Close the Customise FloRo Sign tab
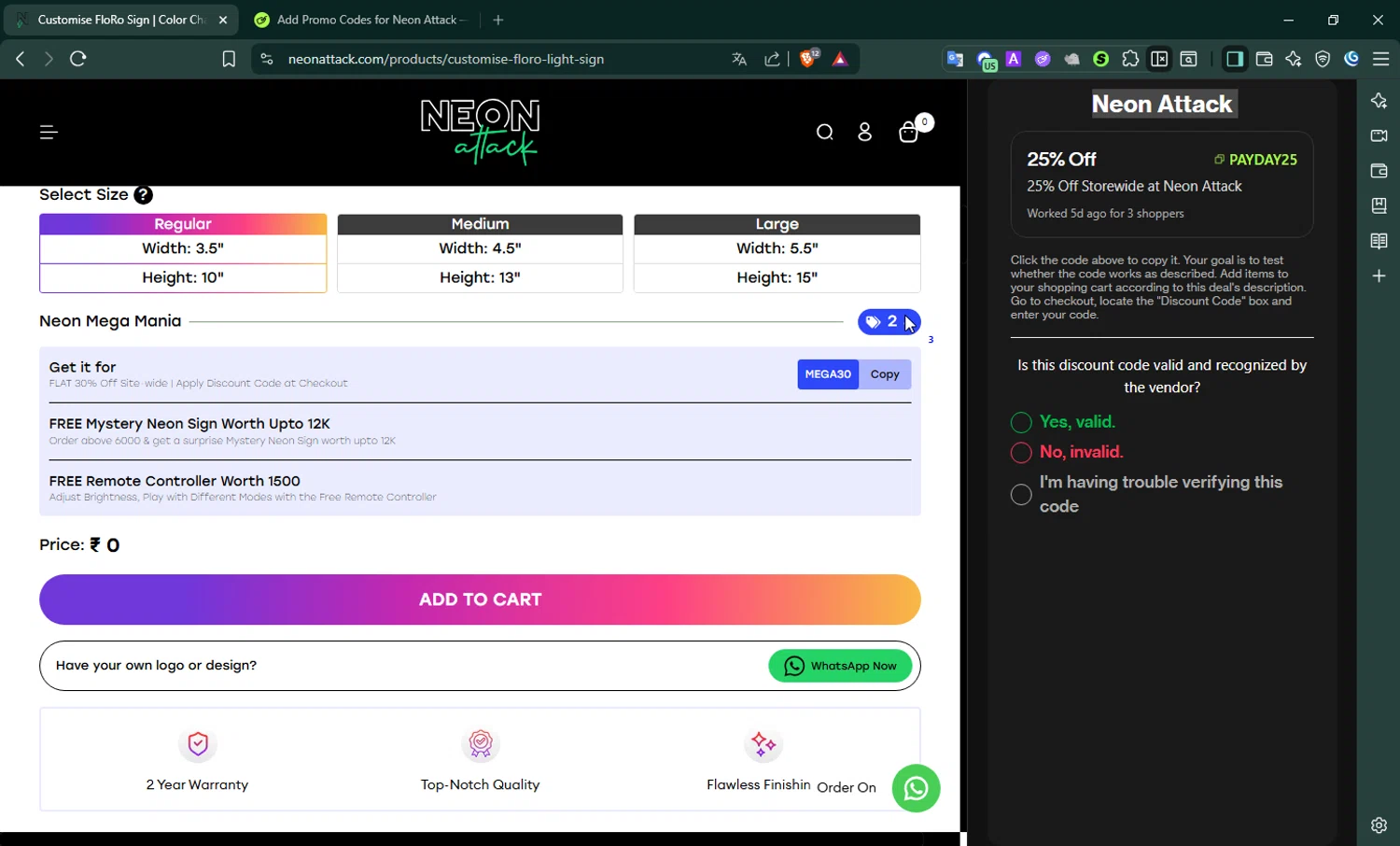1400x846 pixels. (222, 20)
